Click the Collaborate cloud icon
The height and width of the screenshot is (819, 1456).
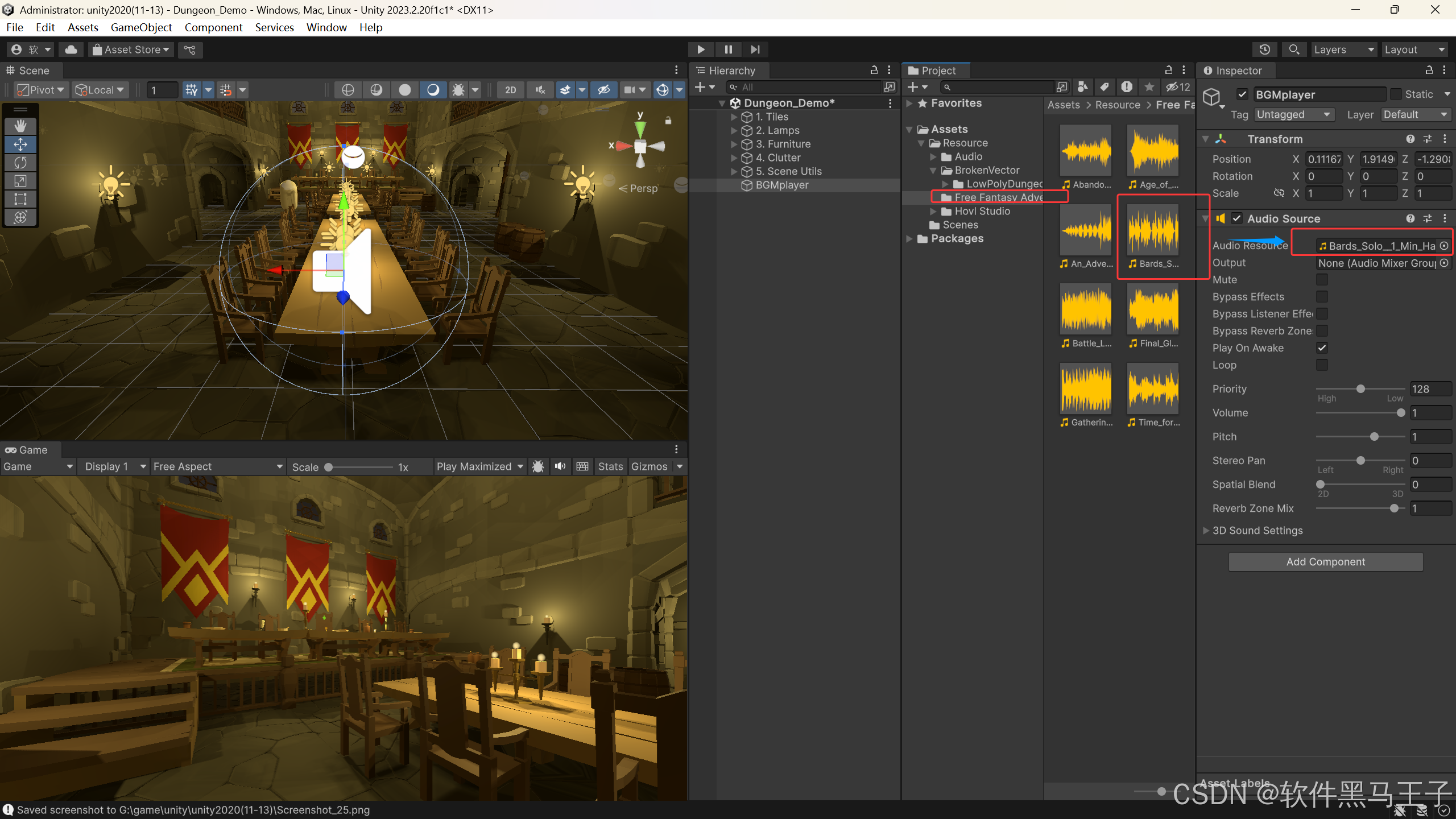(x=71, y=49)
